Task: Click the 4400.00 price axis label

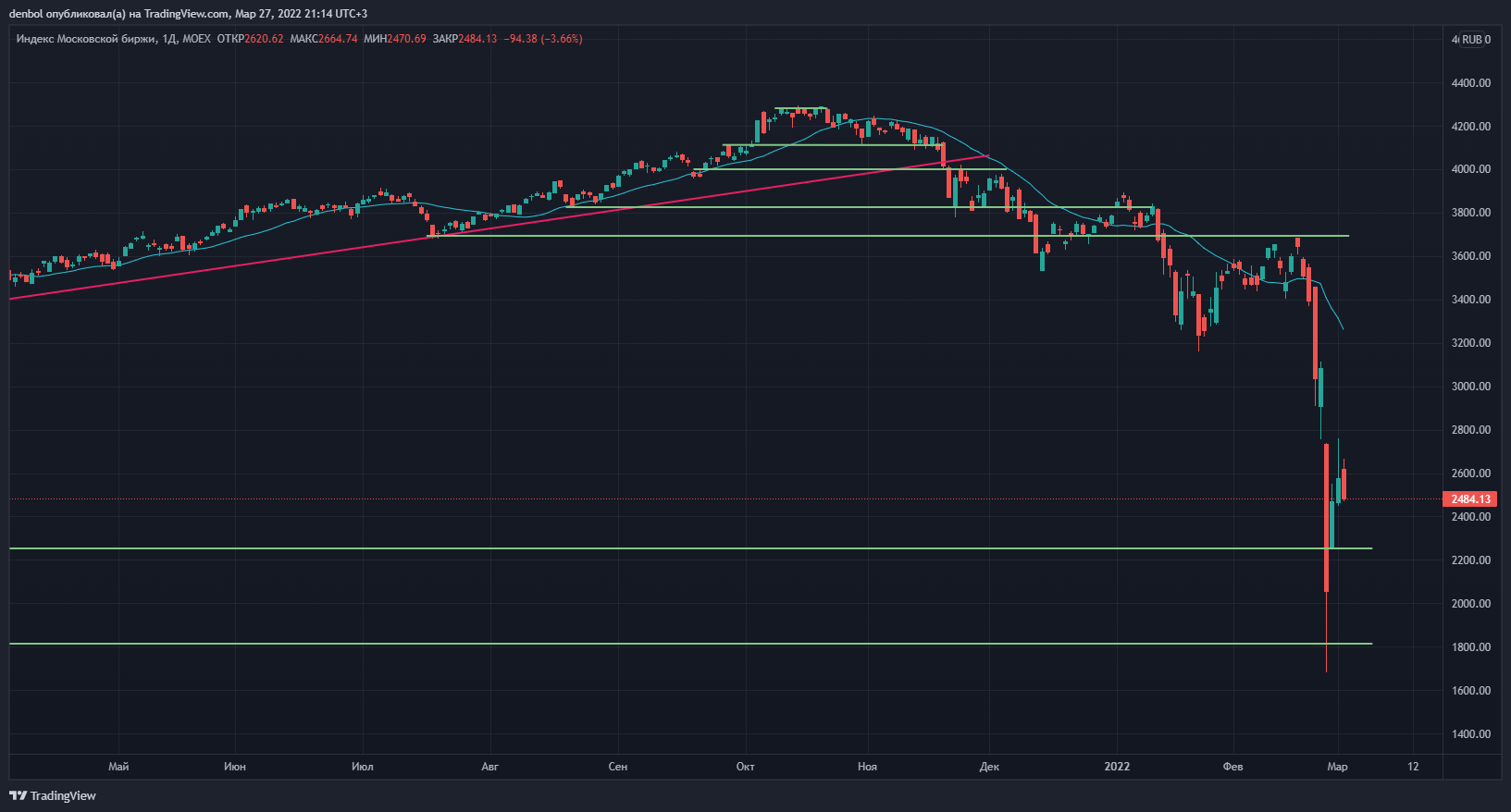Action: point(1471,83)
